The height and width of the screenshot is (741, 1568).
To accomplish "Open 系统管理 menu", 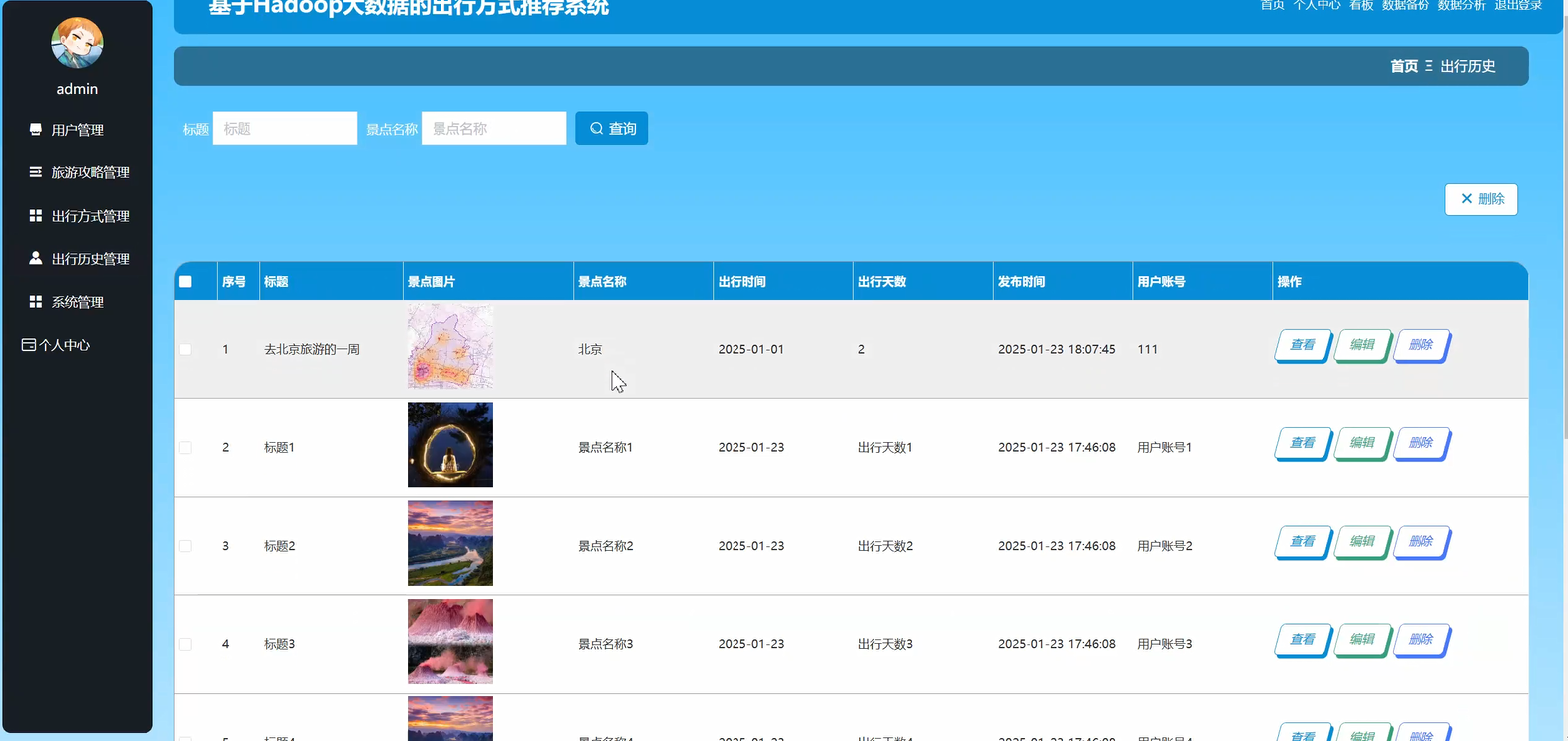I will [x=77, y=302].
